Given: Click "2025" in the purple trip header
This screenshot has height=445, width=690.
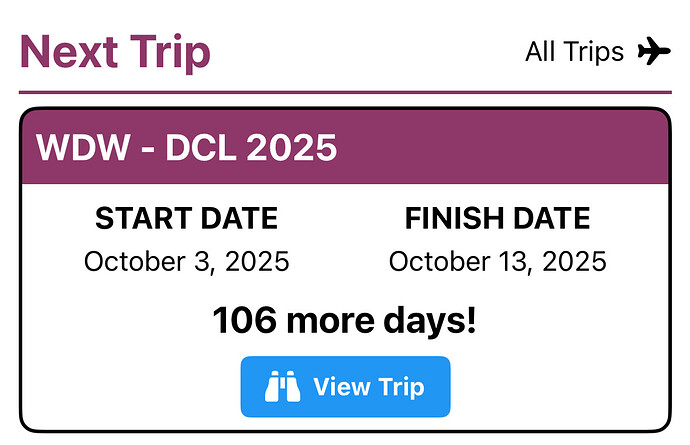Looking at the screenshot, I should click(292, 148).
